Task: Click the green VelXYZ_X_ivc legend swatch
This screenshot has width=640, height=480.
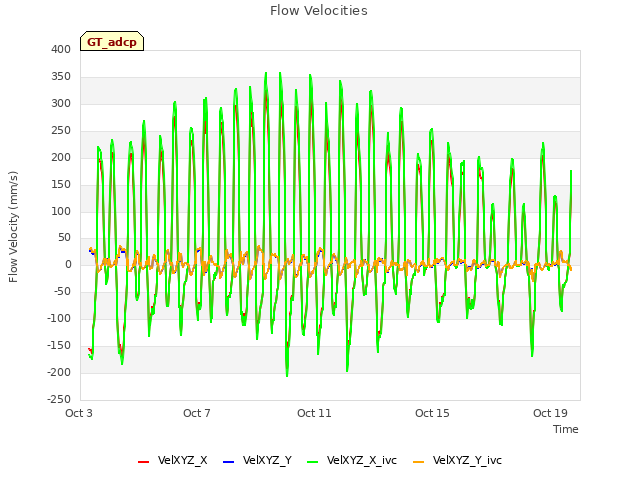Action: click(312, 462)
